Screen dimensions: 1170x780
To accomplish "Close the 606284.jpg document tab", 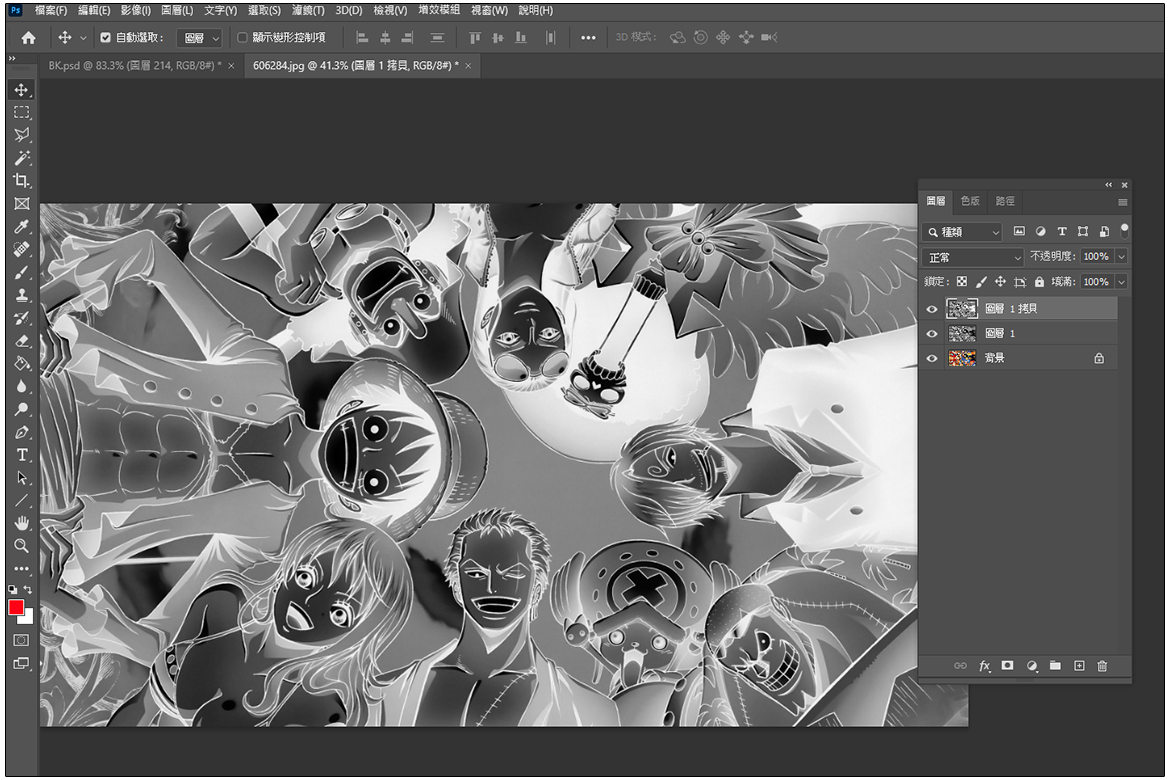I will 468,66.
